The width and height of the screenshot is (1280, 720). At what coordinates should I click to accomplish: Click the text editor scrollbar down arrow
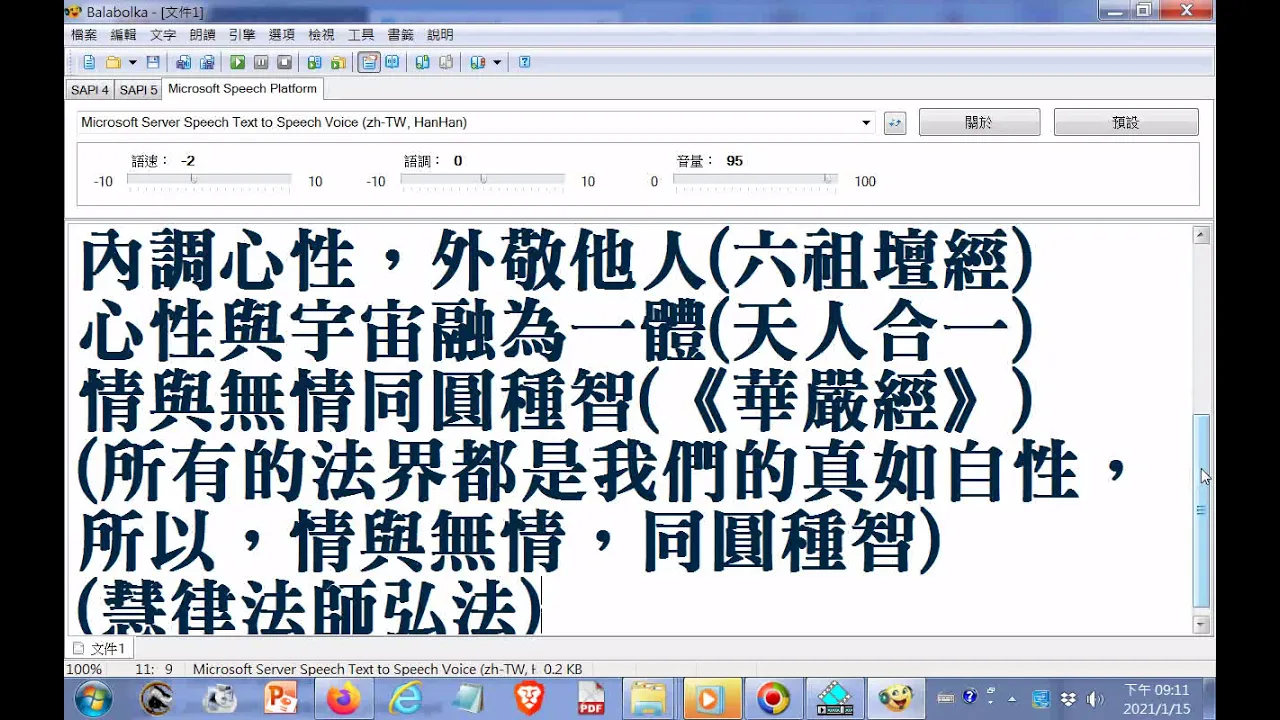[x=1201, y=625]
